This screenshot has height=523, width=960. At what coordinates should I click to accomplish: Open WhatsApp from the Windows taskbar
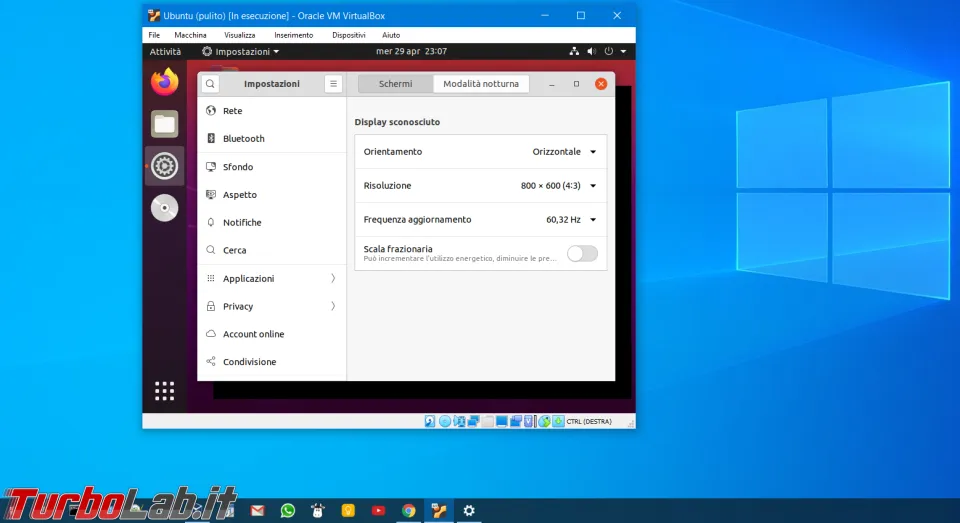click(288, 510)
